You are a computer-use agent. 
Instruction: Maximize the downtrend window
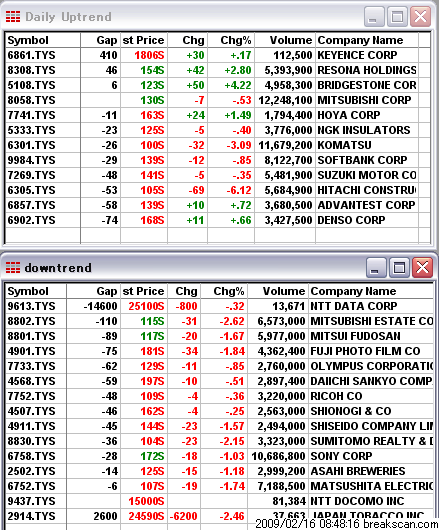pos(399,268)
